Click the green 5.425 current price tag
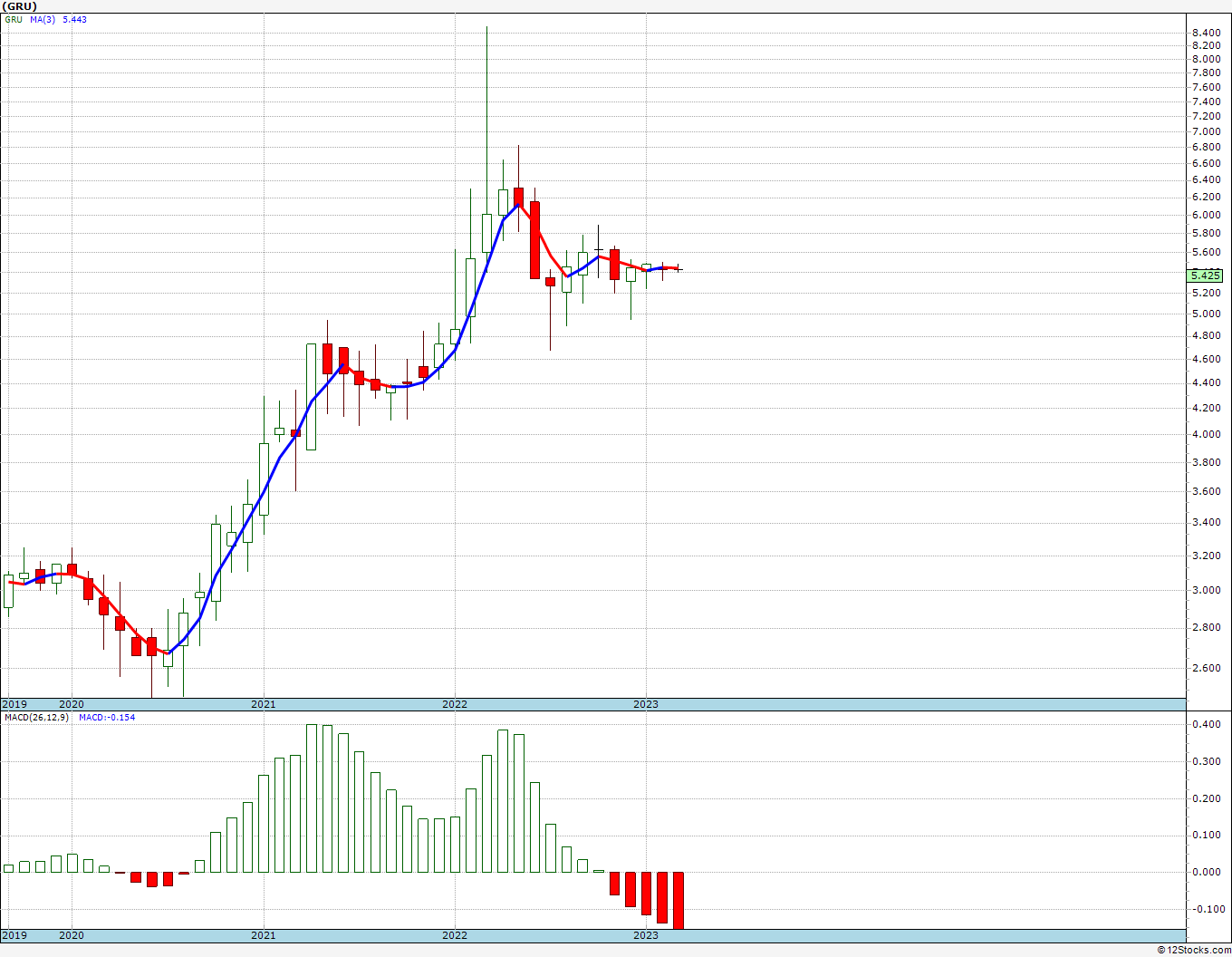 [x=1205, y=275]
